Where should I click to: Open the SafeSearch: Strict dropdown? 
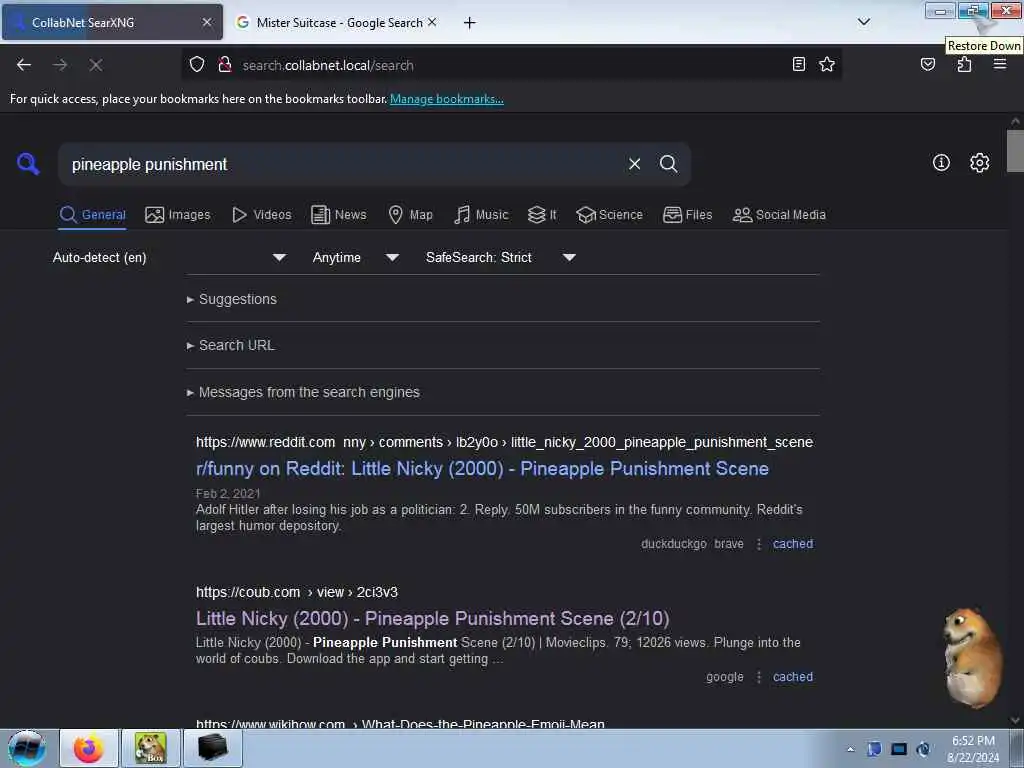pyautogui.click(x=500, y=257)
